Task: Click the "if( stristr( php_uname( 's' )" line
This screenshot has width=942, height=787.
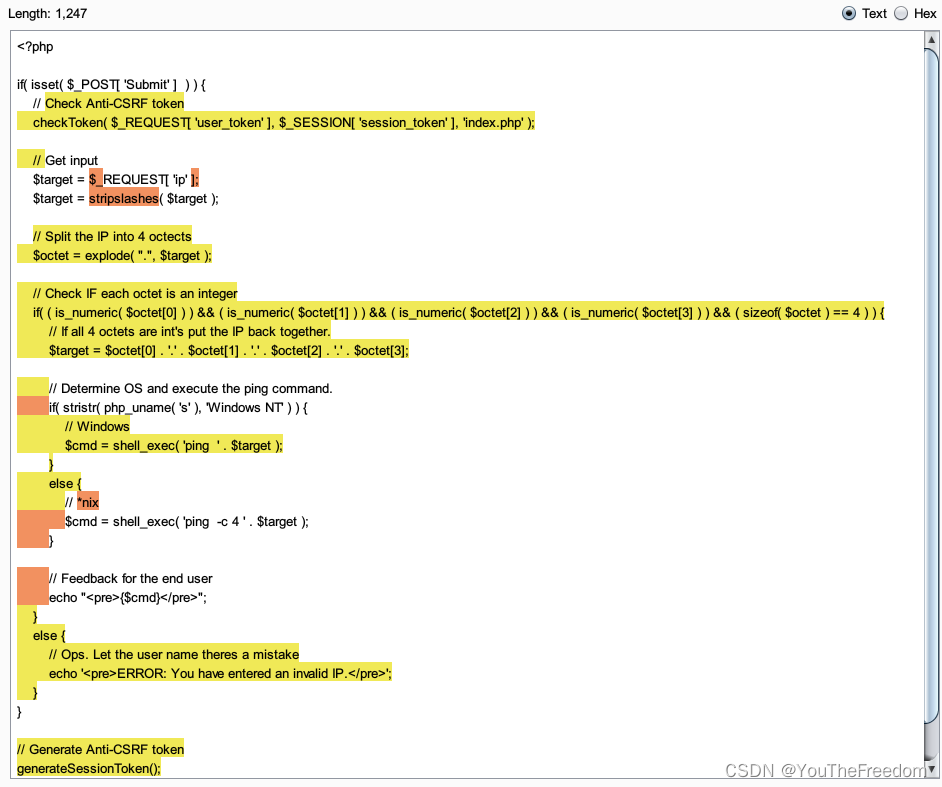Action: point(178,408)
